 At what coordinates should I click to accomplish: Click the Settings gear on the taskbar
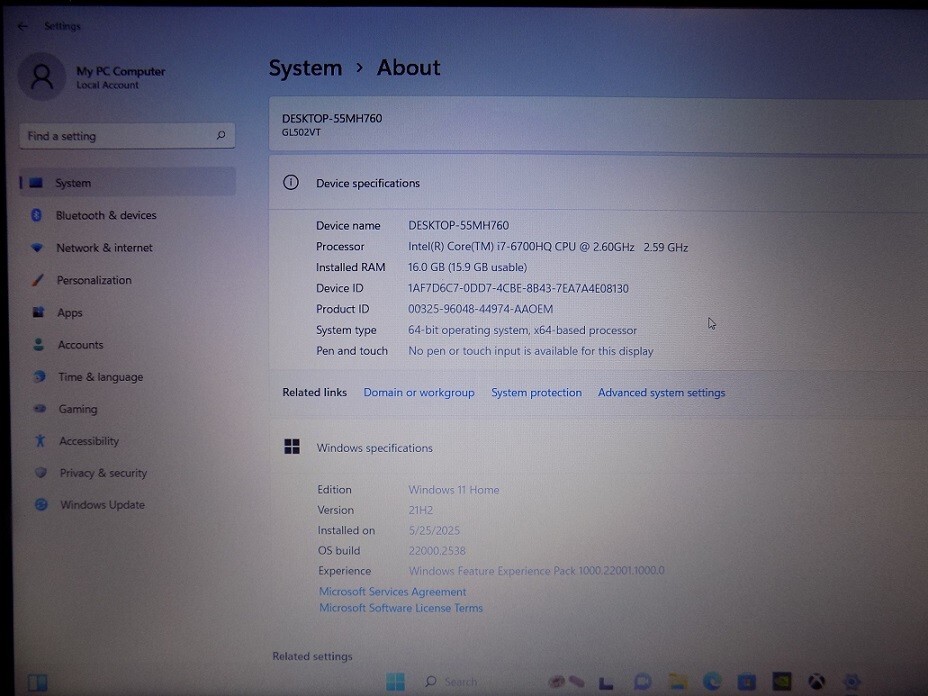[852, 682]
